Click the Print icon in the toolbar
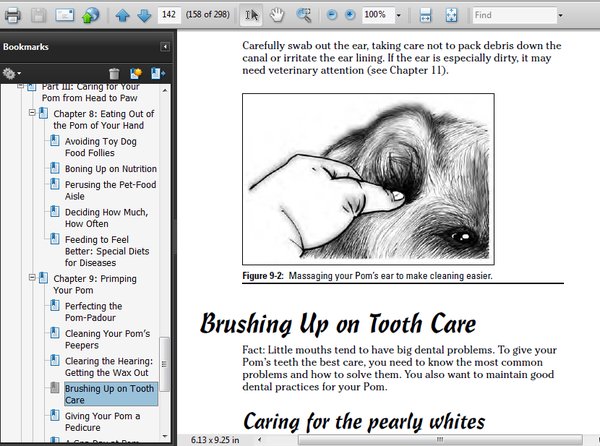 pos(12,16)
